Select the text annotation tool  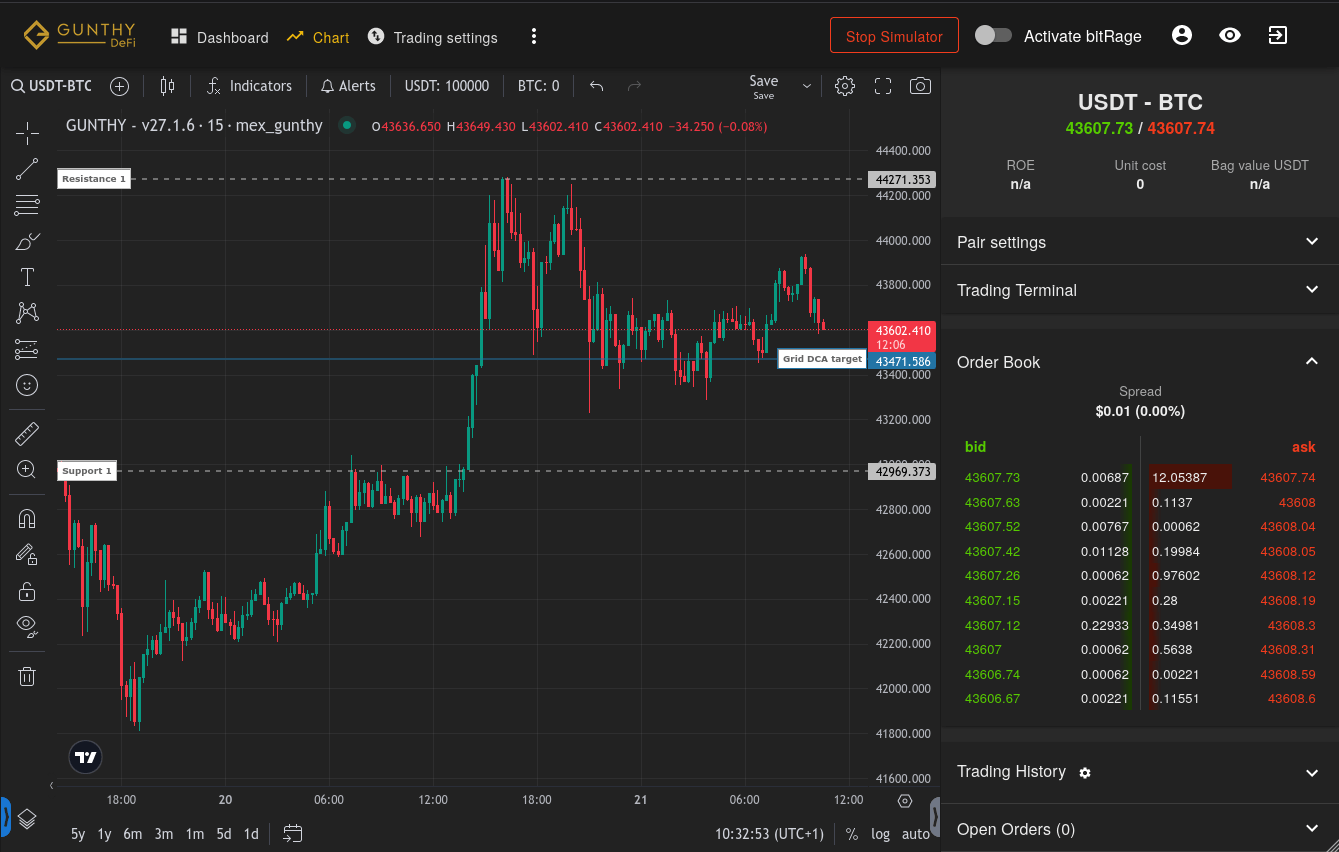[x=27, y=277]
